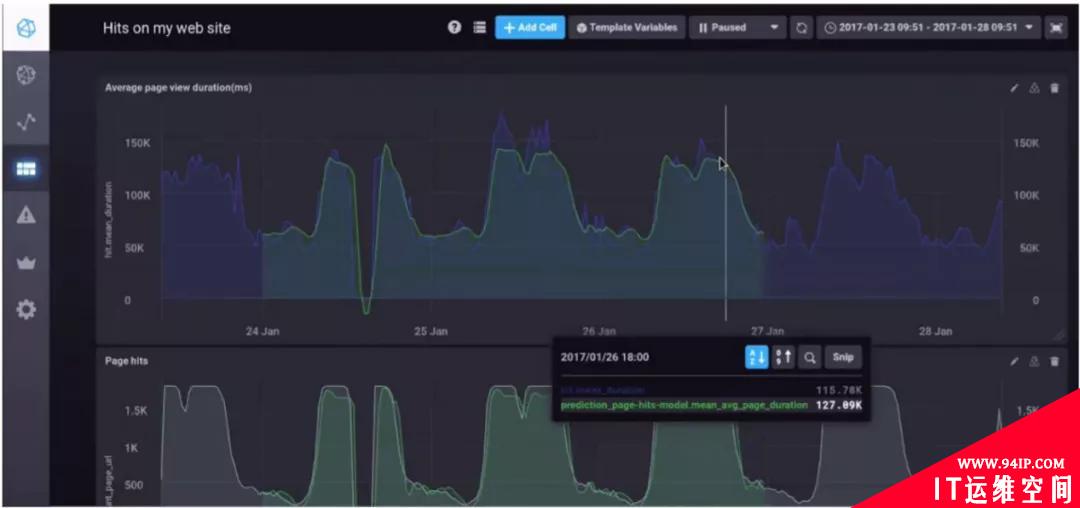
Task: Open the Configuration gear icon
Action: pyautogui.click(x=25, y=310)
